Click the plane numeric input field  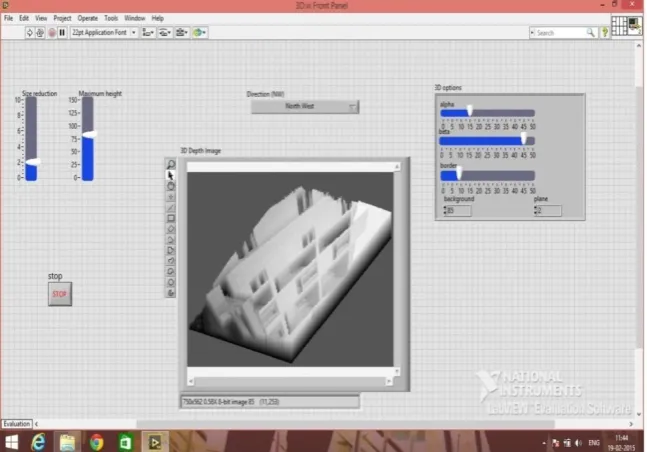click(x=549, y=211)
